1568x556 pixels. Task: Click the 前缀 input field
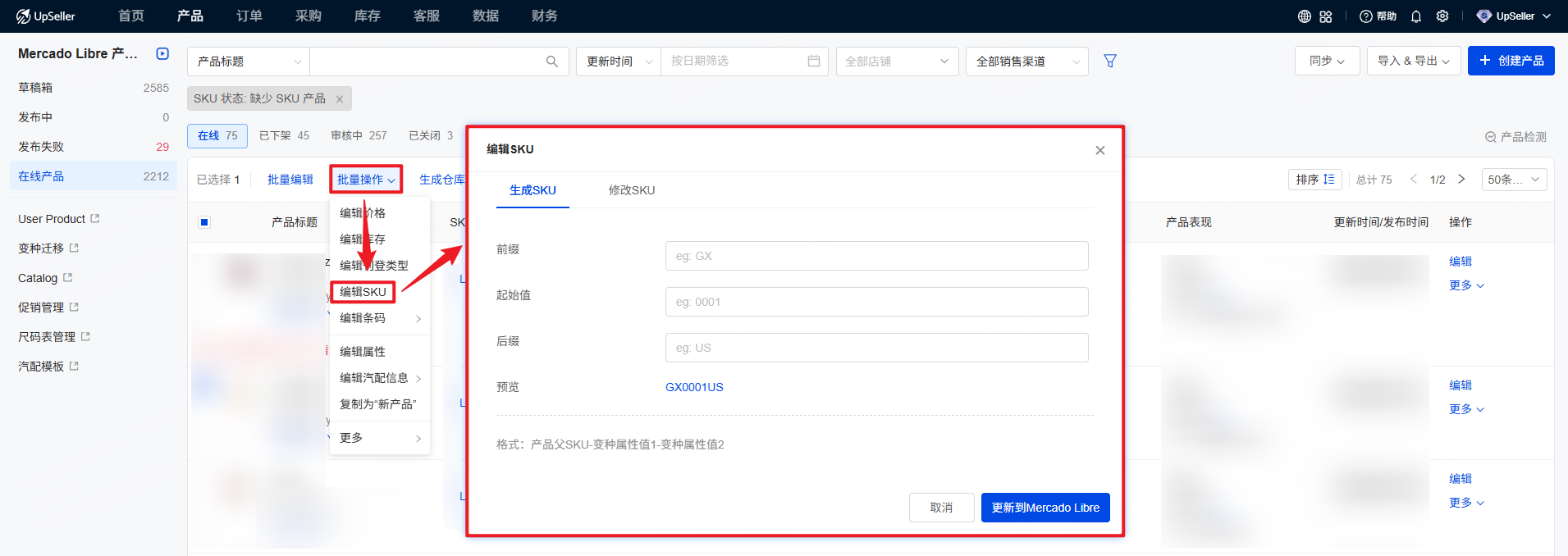point(876,256)
